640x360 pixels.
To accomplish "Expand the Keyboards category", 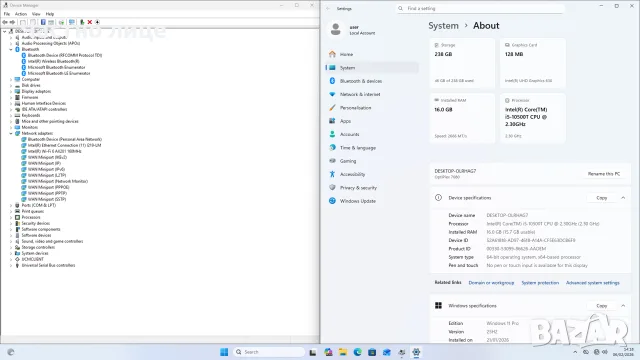I will tap(11, 116).
